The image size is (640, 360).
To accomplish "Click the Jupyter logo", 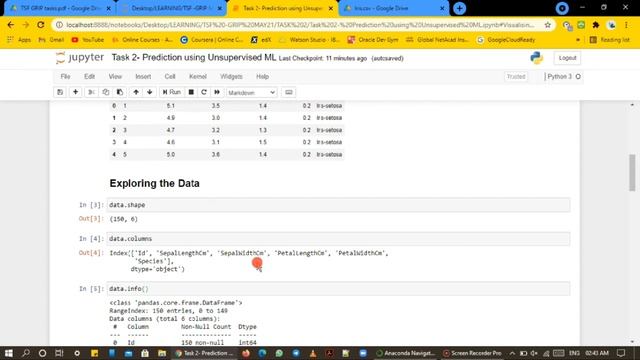I will click(80, 58).
